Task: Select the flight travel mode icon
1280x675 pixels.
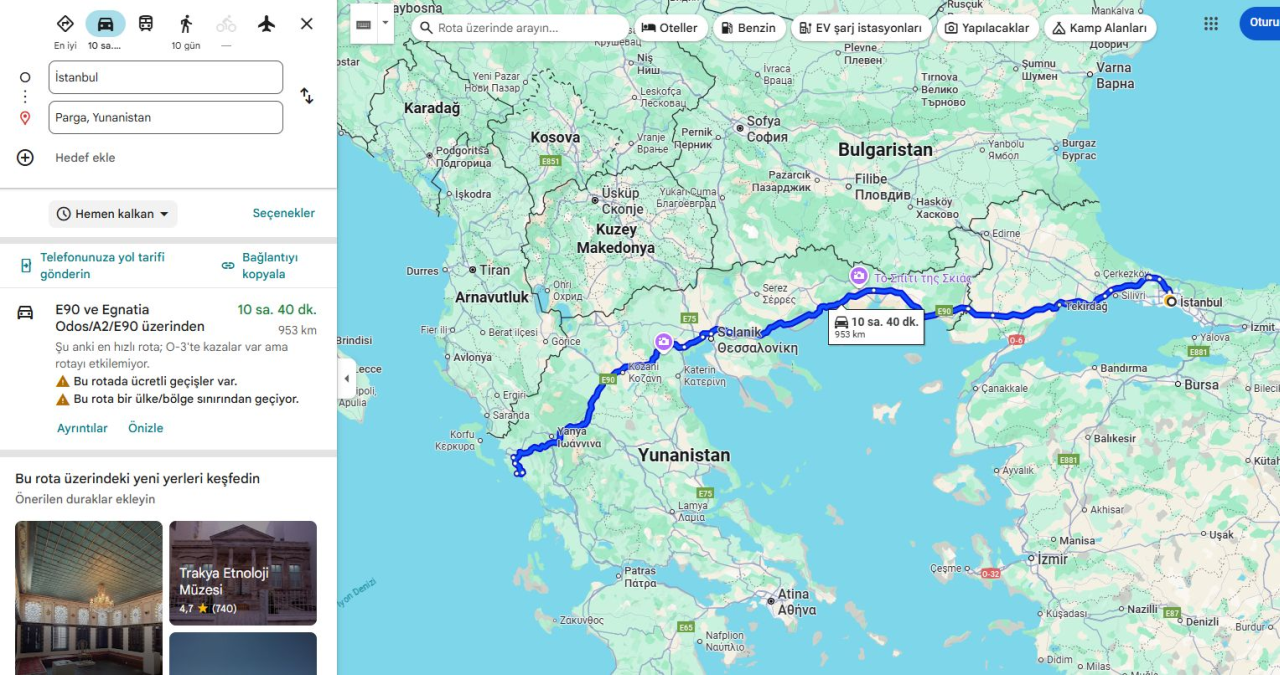Action: (266, 23)
